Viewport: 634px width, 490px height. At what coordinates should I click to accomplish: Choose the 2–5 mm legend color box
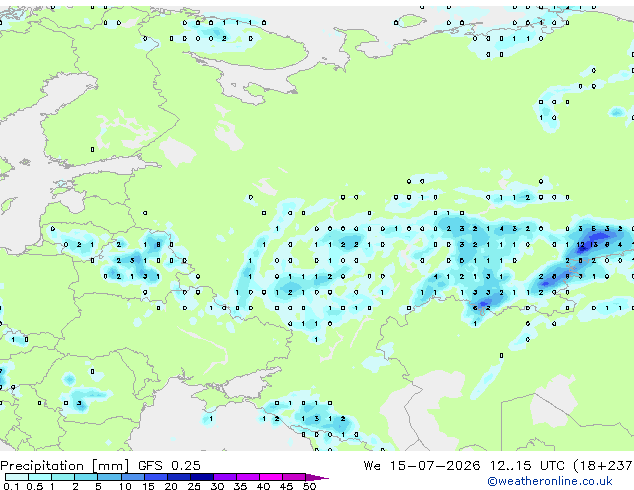pos(86,477)
